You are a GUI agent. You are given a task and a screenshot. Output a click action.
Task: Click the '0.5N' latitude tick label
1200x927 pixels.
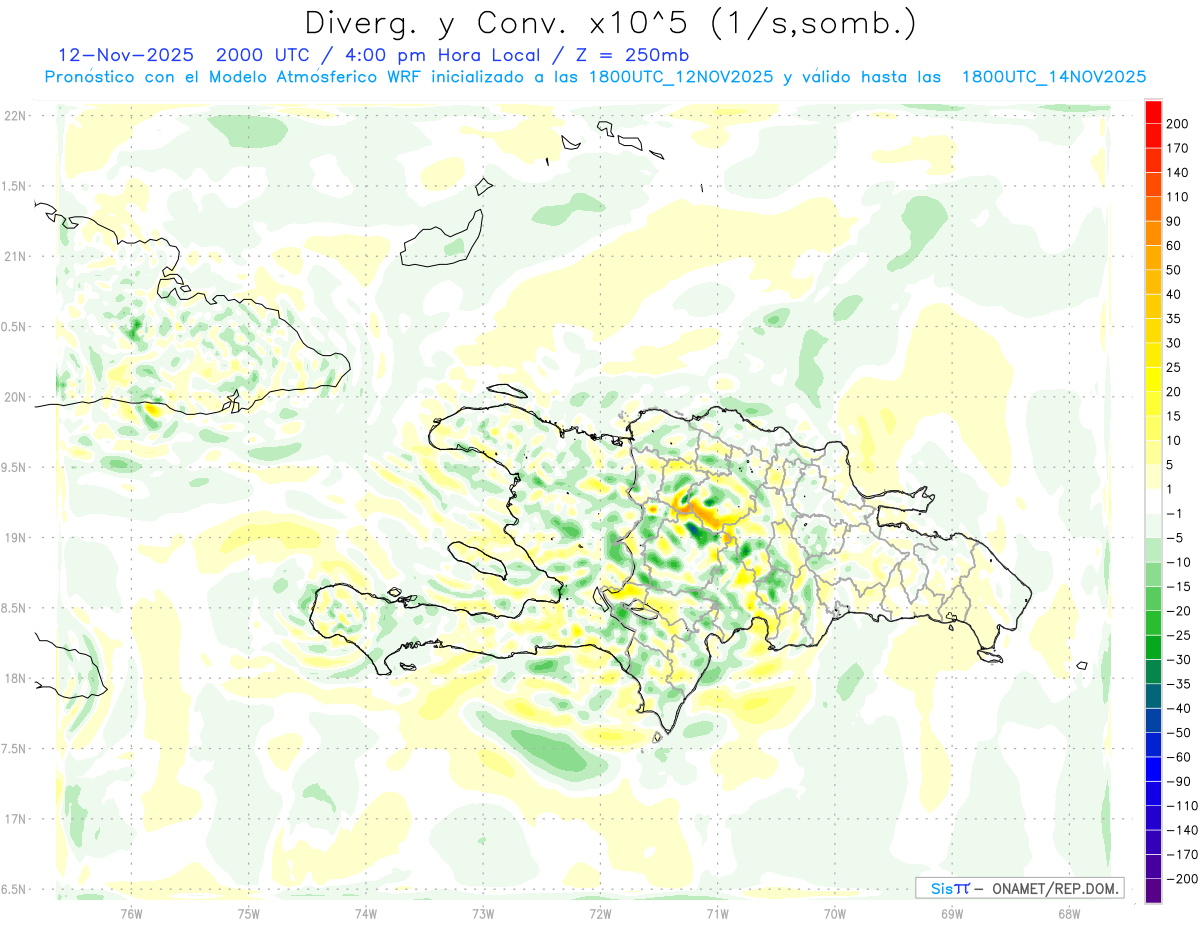click(14, 327)
